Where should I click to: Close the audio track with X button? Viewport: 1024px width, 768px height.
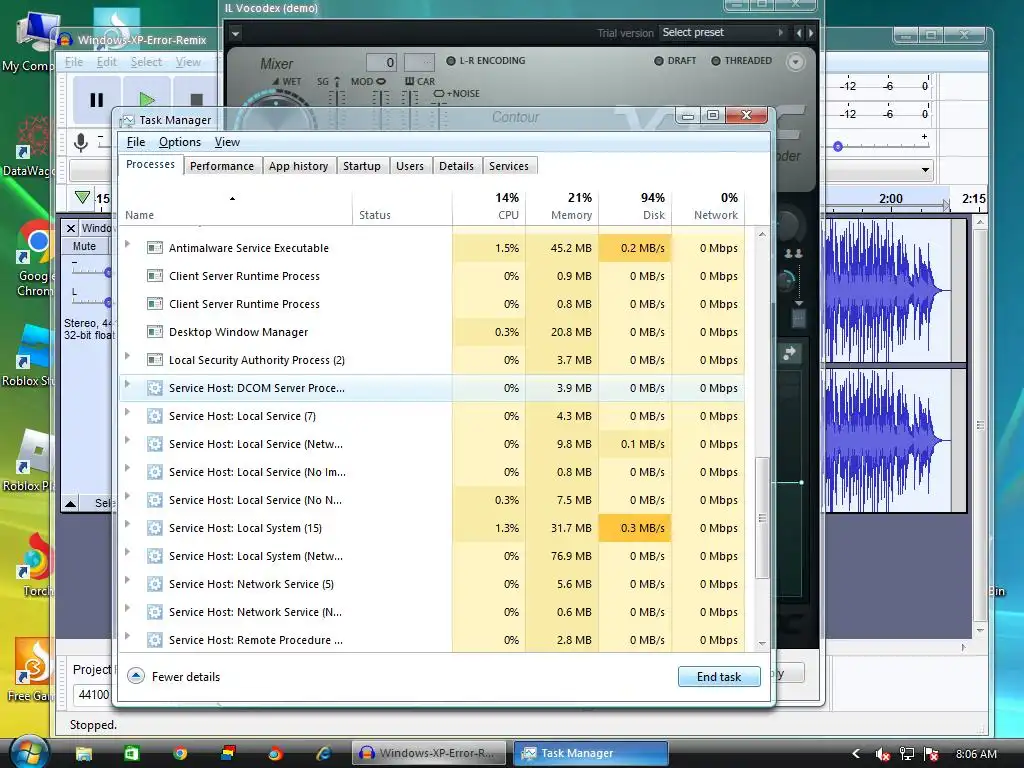pos(71,228)
